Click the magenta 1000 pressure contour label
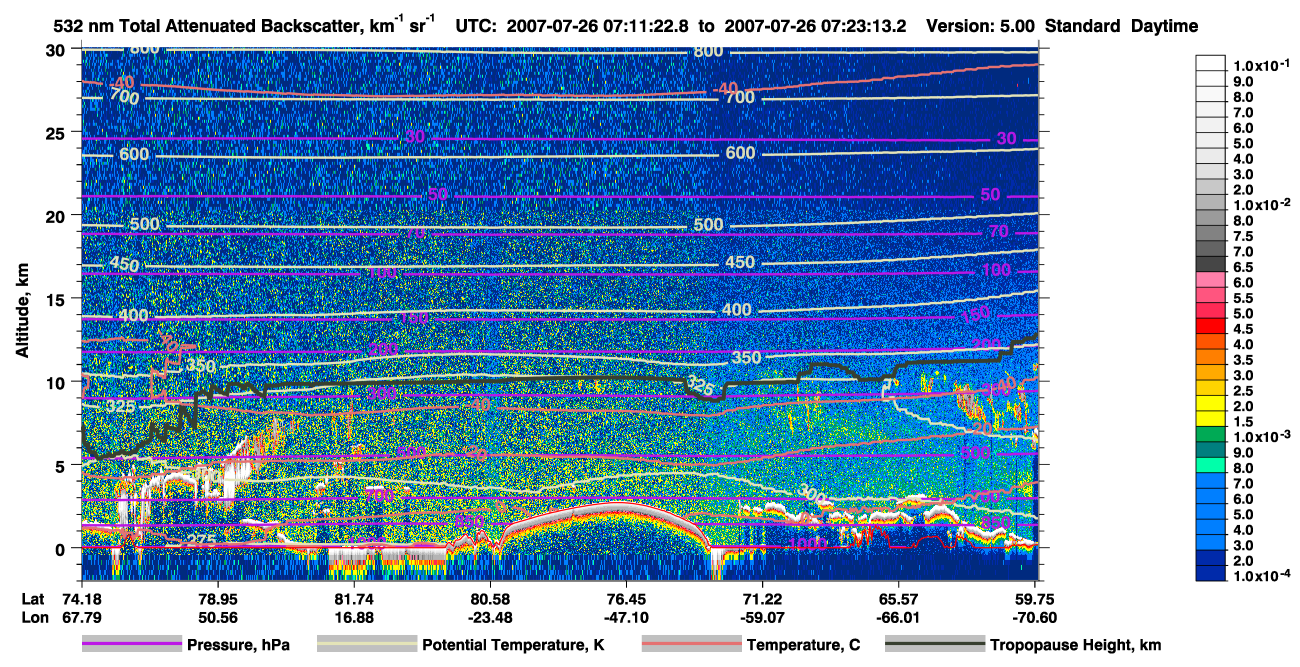 tap(807, 544)
